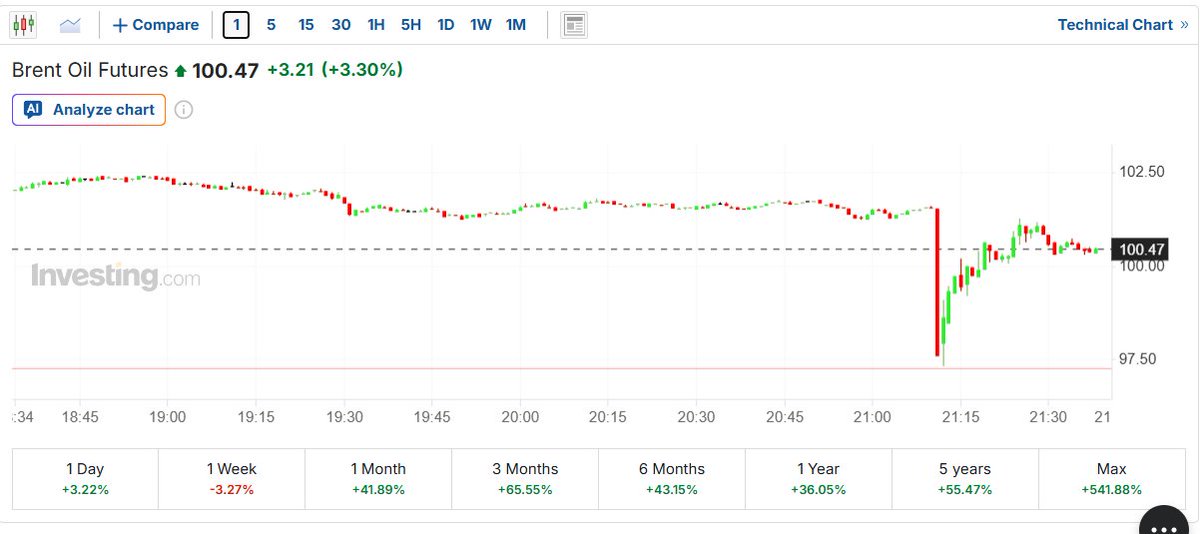Image resolution: width=1200 pixels, height=534 pixels.
Task: Choose the 1 Week performance range
Action: [231, 479]
